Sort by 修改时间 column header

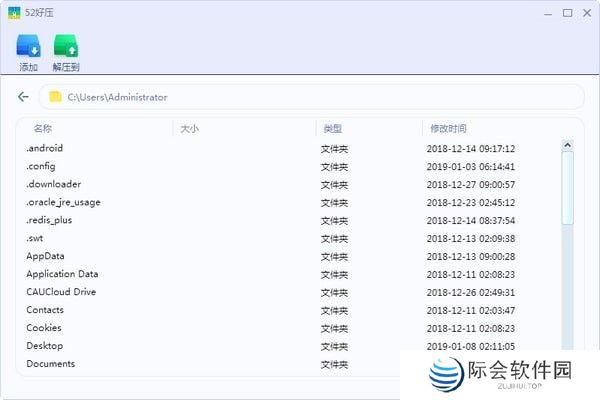448,129
